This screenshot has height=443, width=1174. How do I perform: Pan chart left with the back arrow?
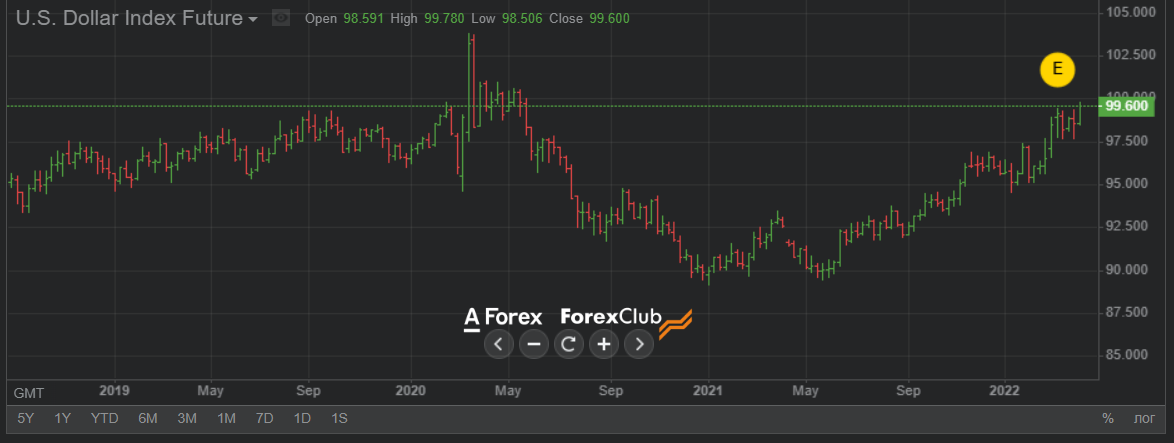(x=499, y=344)
